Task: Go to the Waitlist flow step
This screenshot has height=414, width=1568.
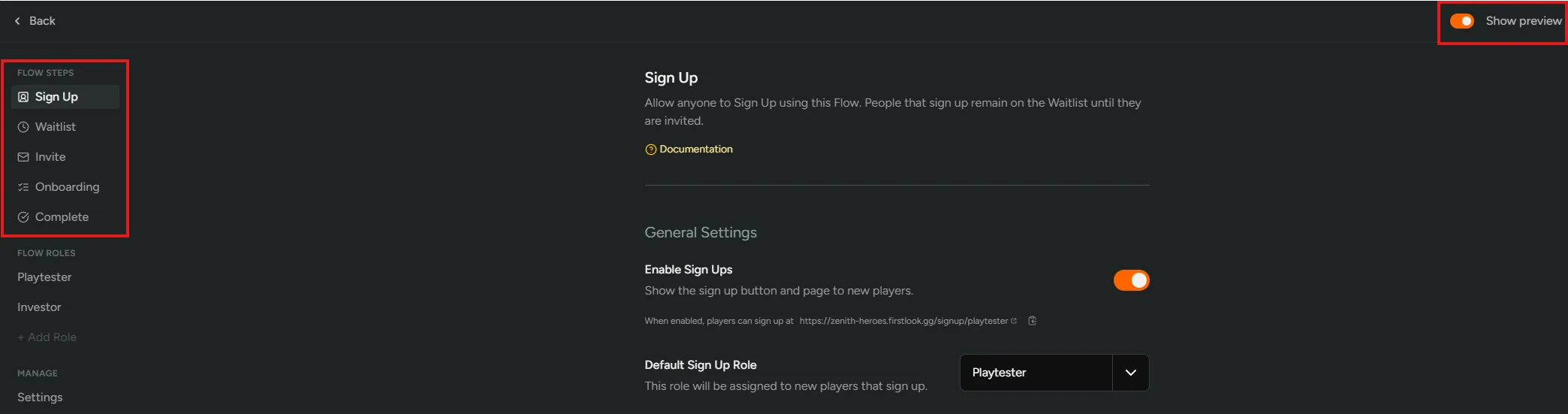Action: [56, 127]
